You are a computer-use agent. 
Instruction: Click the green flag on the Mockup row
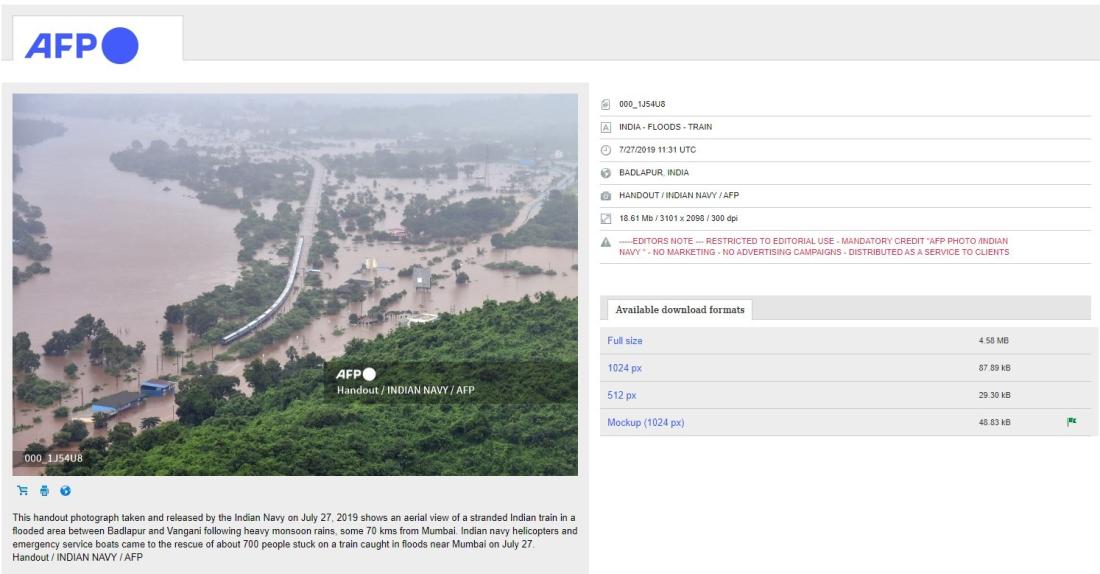click(1071, 422)
